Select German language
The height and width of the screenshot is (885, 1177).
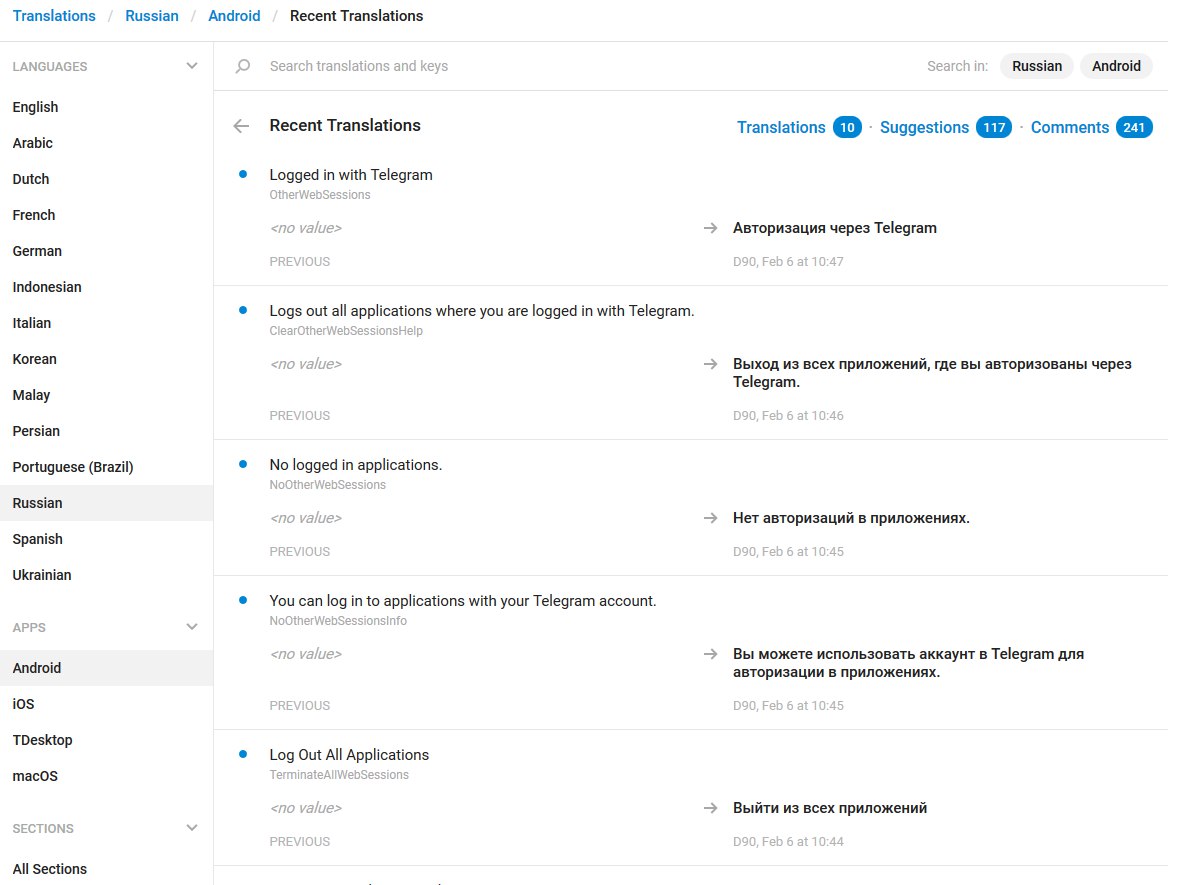click(x=107, y=251)
